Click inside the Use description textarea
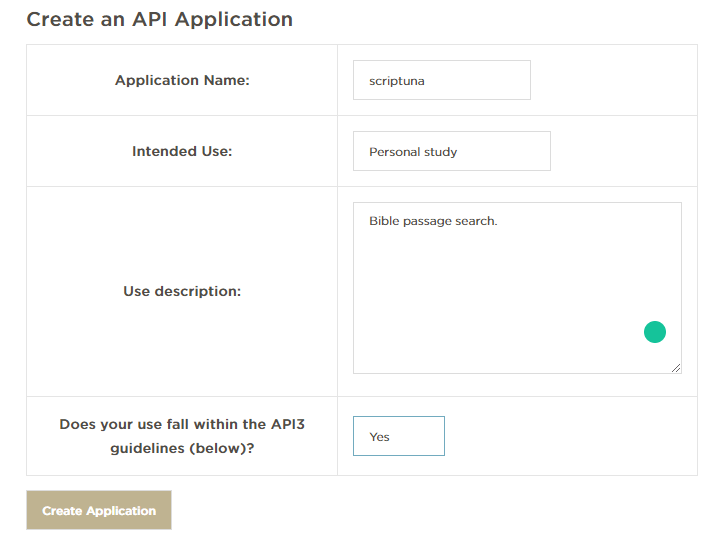714x545 pixels. point(517,288)
